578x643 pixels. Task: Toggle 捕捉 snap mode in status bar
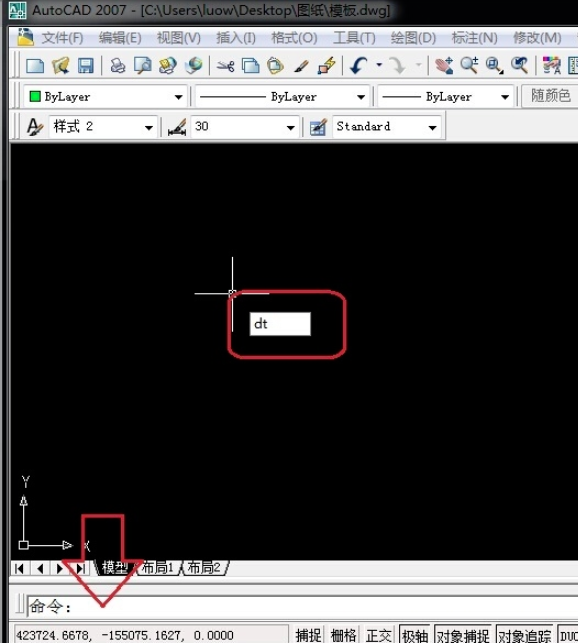click(308, 635)
